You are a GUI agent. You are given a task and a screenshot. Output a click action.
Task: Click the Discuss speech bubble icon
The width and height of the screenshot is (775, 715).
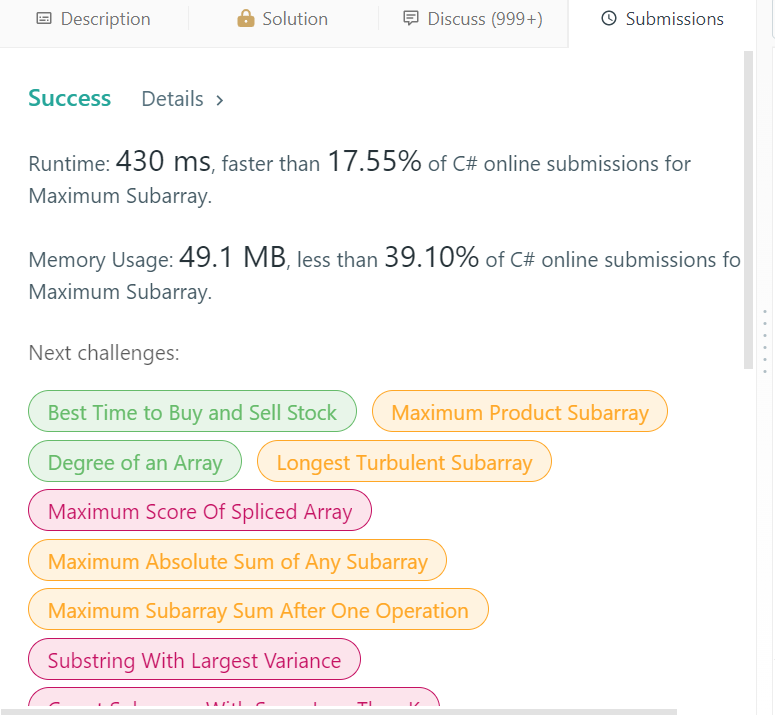pyautogui.click(x=411, y=18)
